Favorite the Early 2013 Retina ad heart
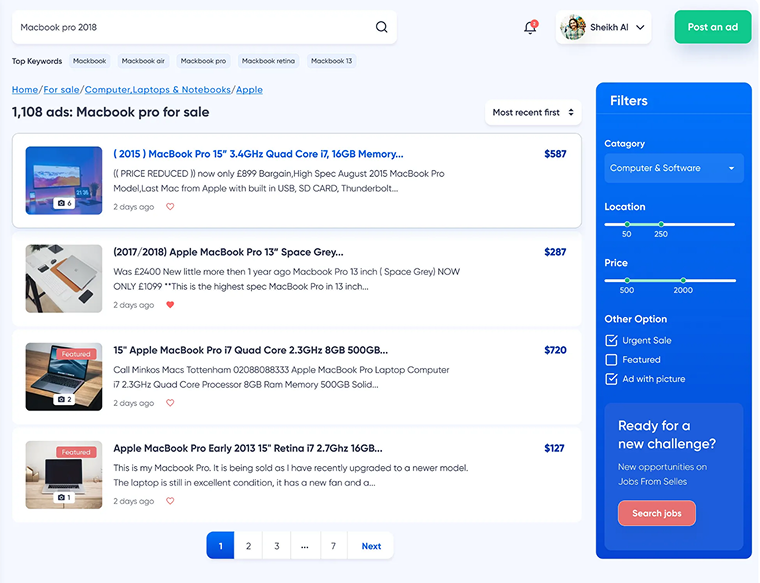The width and height of the screenshot is (760, 583). pyautogui.click(x=170, y=501)
